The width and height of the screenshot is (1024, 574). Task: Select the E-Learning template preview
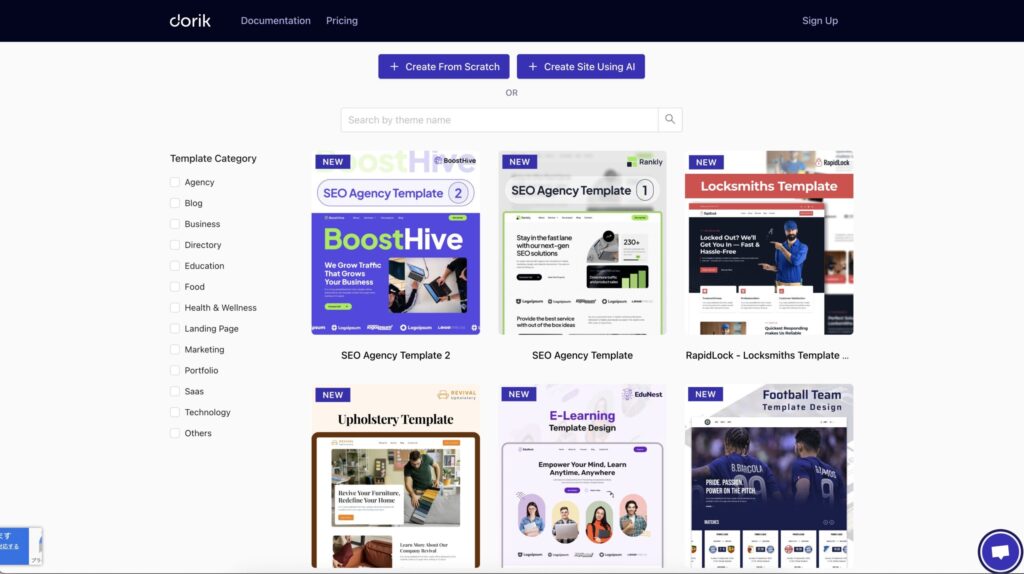(582, 476)
